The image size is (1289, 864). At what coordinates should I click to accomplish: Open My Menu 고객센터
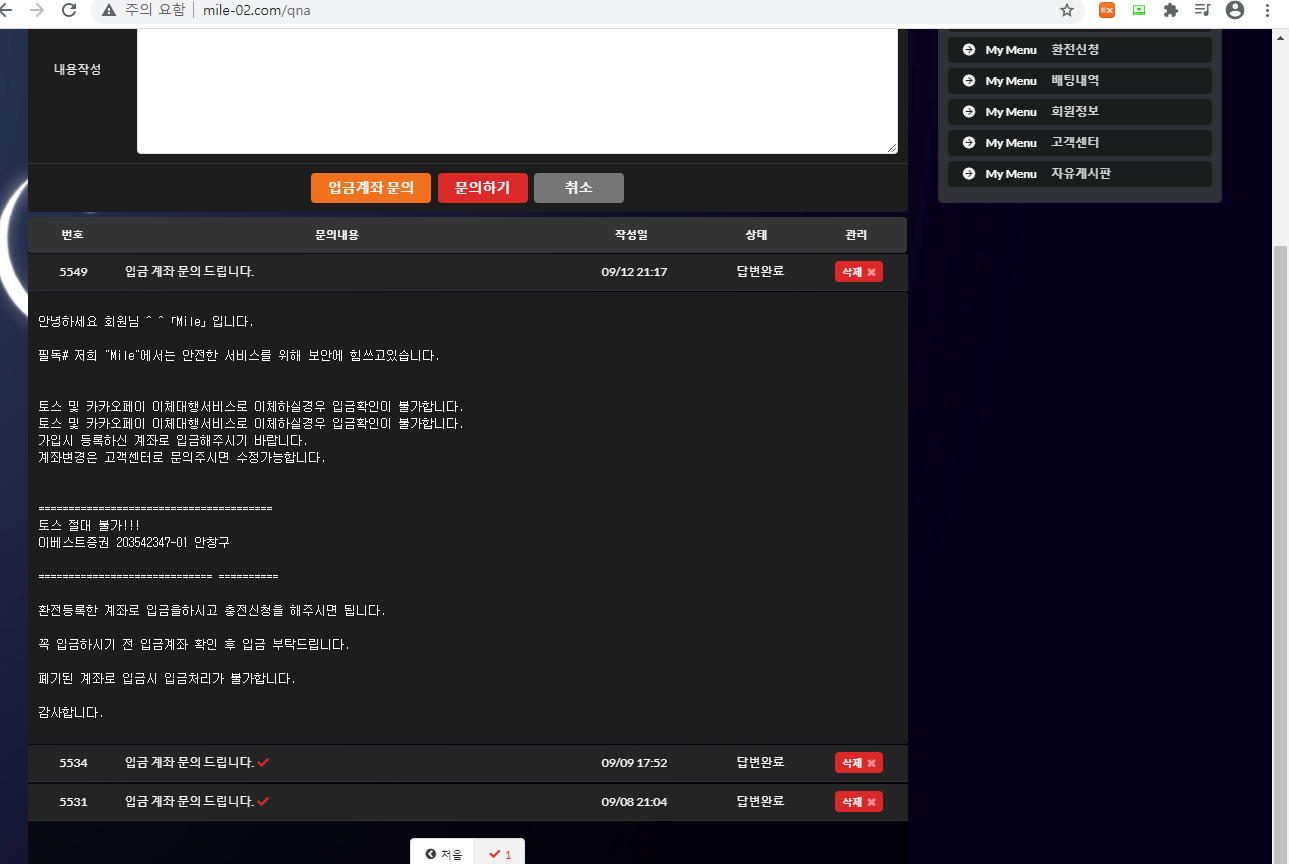1080,142
